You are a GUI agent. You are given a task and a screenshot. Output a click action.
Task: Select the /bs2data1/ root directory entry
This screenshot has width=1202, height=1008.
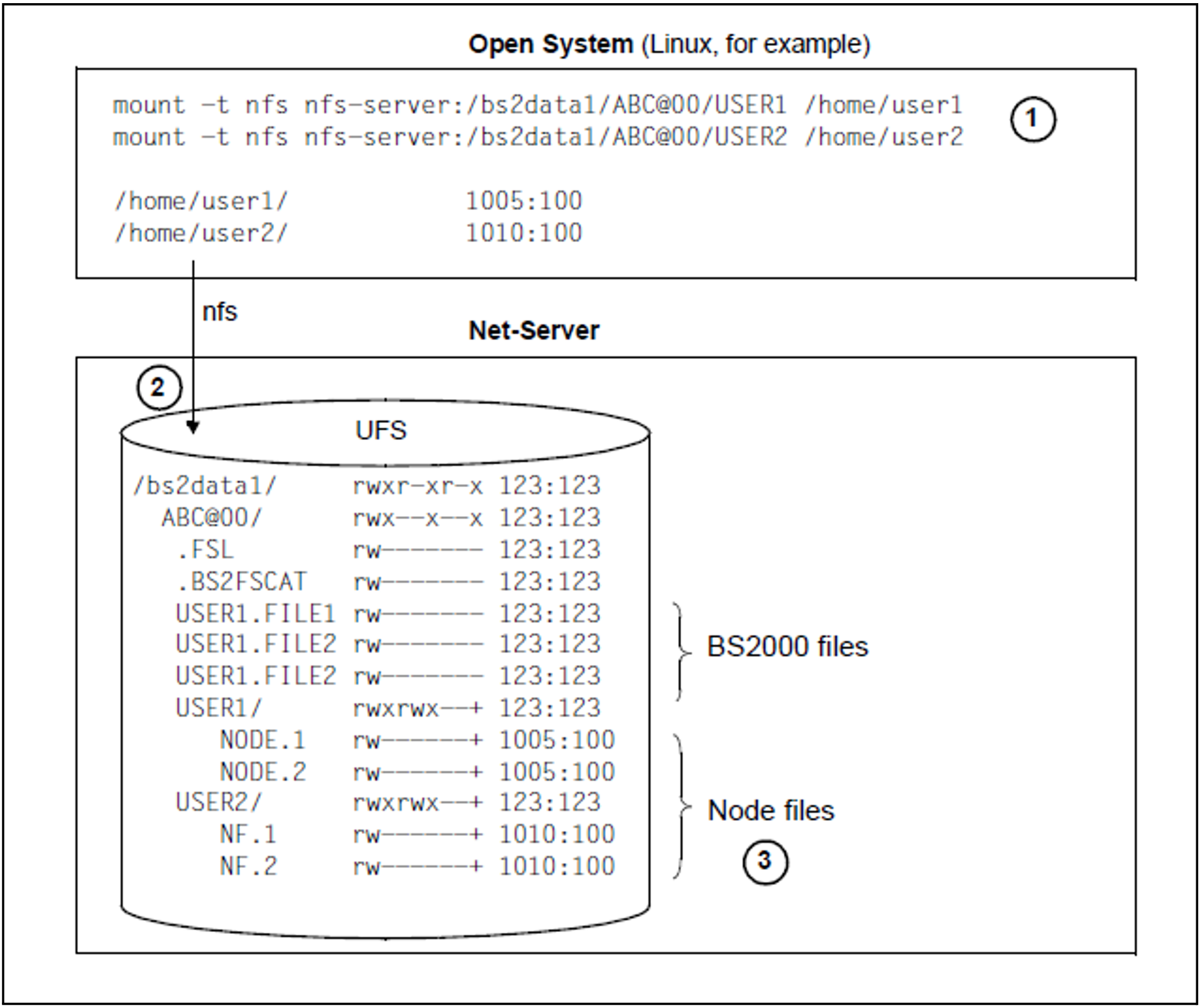click(x=205, y=486)
